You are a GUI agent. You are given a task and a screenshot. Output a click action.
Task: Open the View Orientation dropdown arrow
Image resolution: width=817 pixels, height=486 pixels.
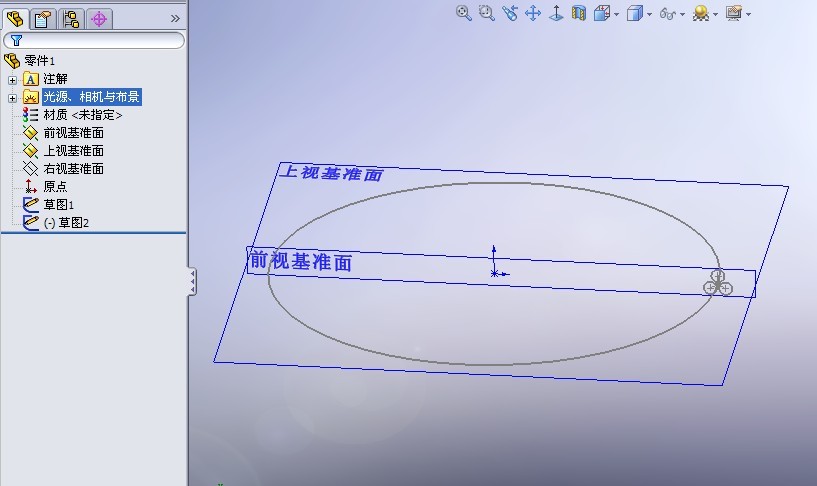point(616,15)
